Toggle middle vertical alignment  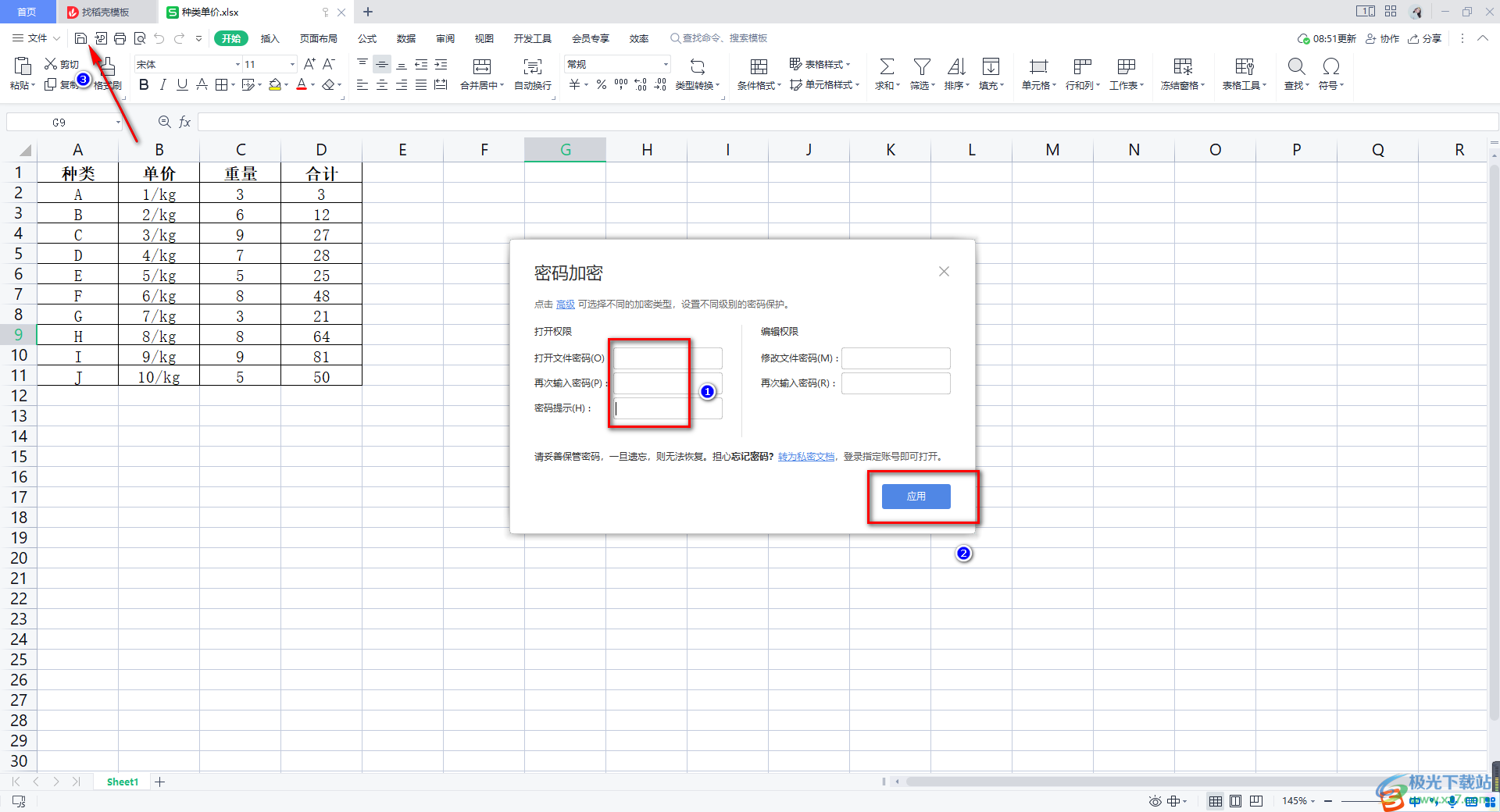382,64
